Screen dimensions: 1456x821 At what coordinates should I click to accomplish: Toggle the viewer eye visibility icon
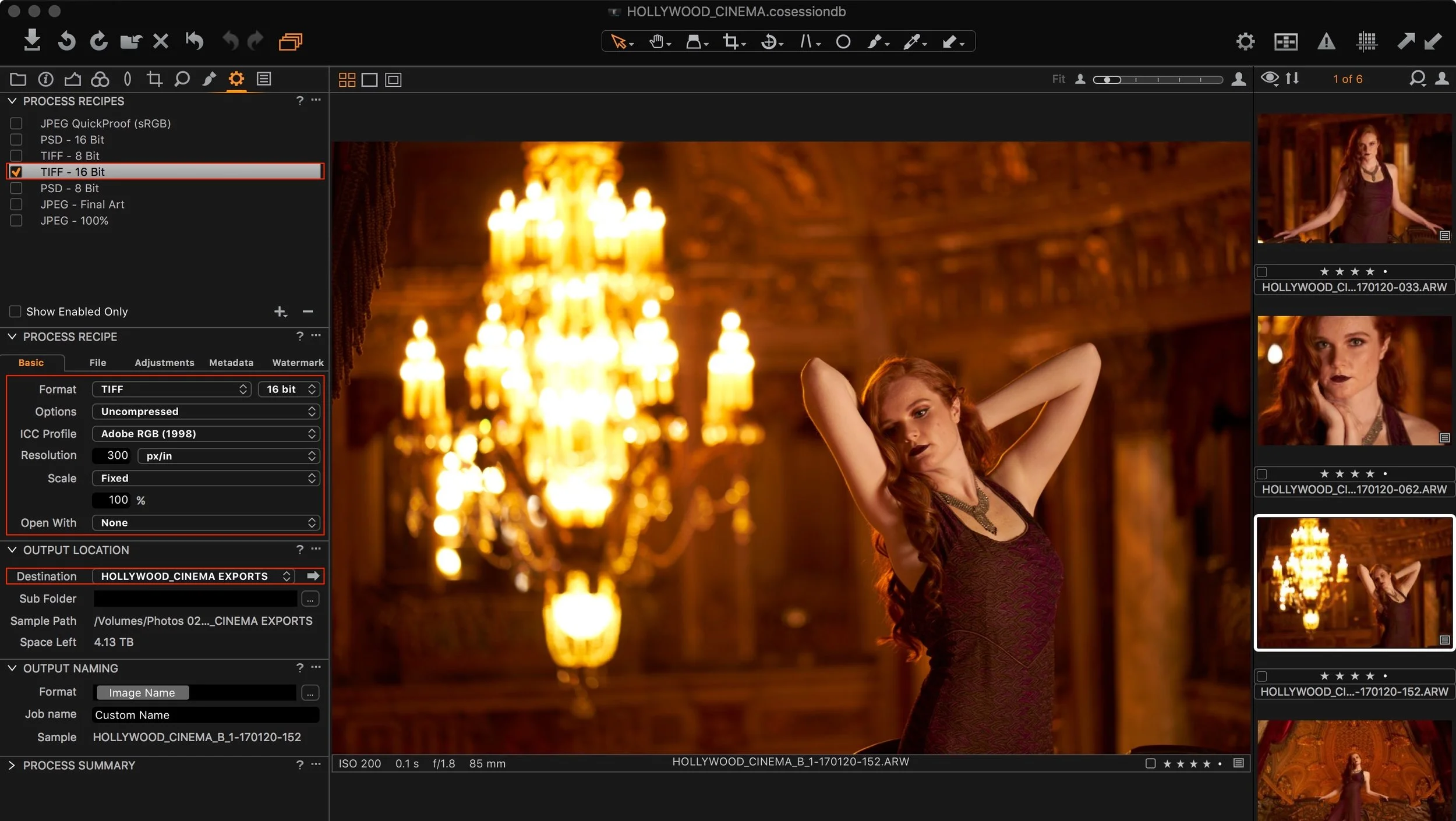[x=1270, y=79]
